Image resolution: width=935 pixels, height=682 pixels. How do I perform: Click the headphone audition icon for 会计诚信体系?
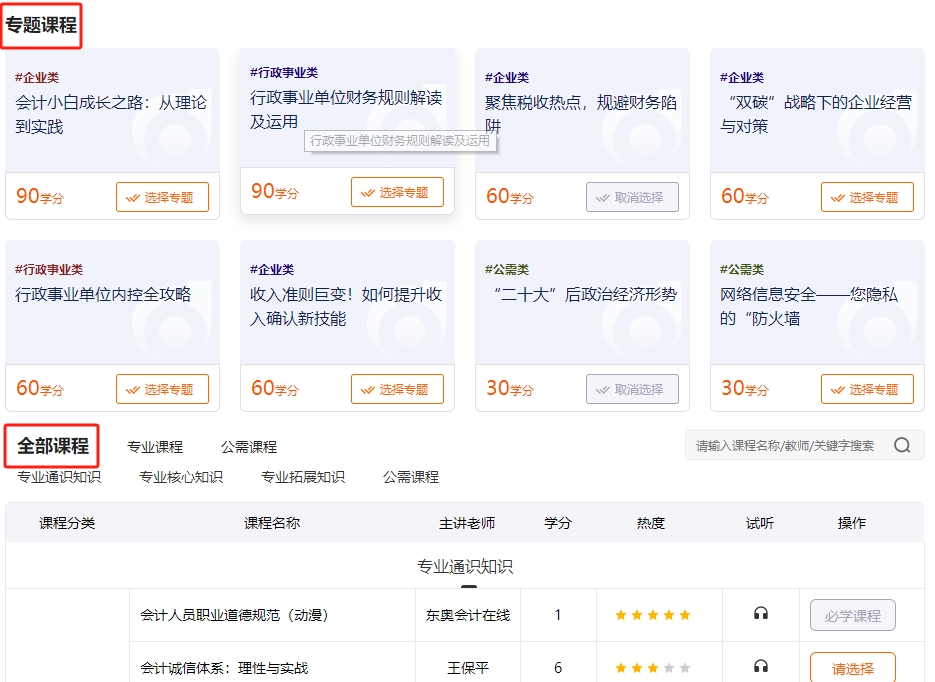point(761,666)
